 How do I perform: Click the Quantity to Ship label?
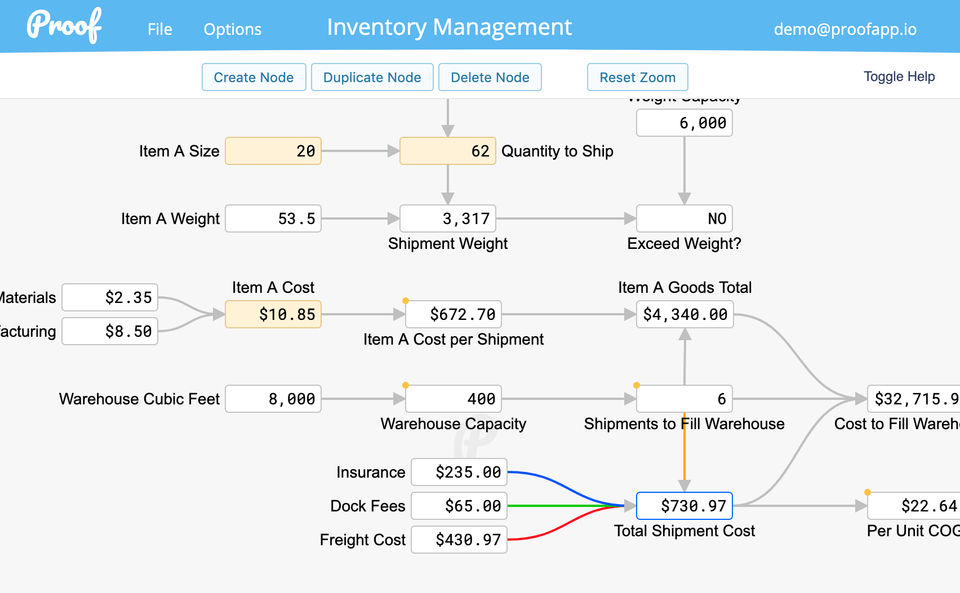pyautogui.click(x=557, y=151)
